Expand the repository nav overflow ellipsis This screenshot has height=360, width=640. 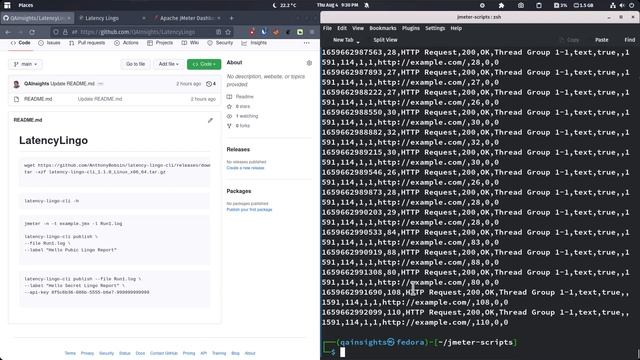[x=307, y=43]
